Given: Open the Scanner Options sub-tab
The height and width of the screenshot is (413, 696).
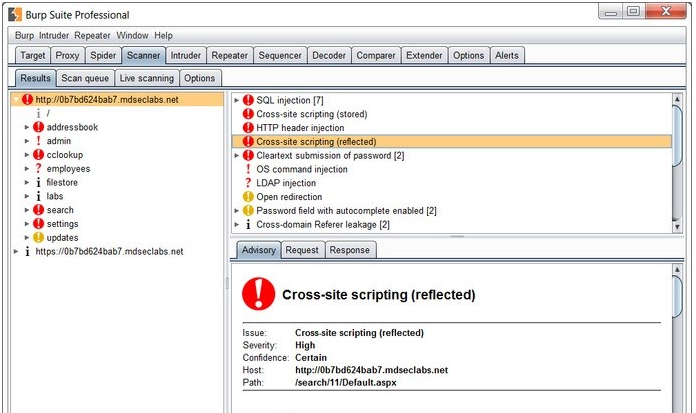Looking at the screenshot, I should 199,78.
